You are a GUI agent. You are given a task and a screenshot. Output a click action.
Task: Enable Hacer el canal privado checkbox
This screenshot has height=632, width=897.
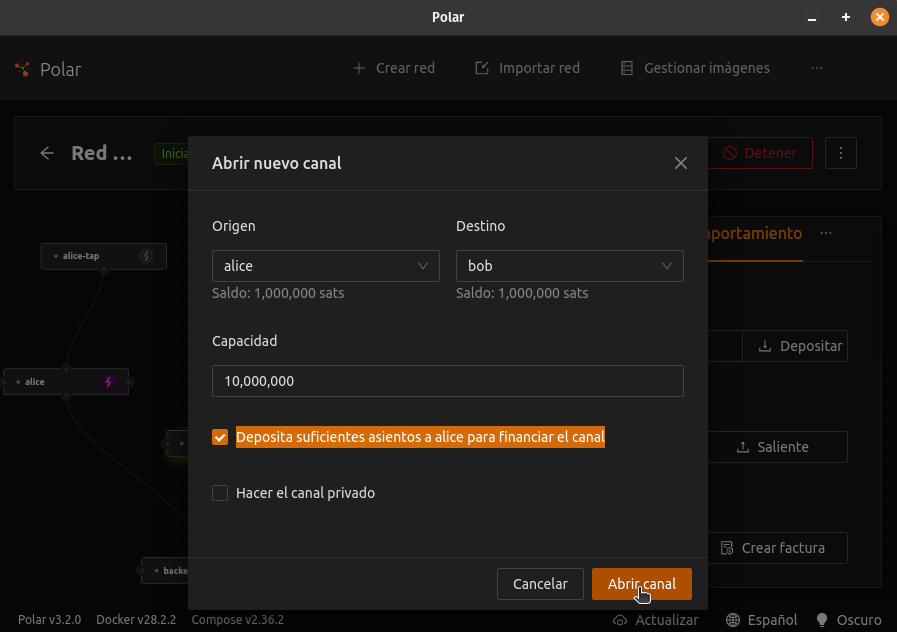(220, 493)
